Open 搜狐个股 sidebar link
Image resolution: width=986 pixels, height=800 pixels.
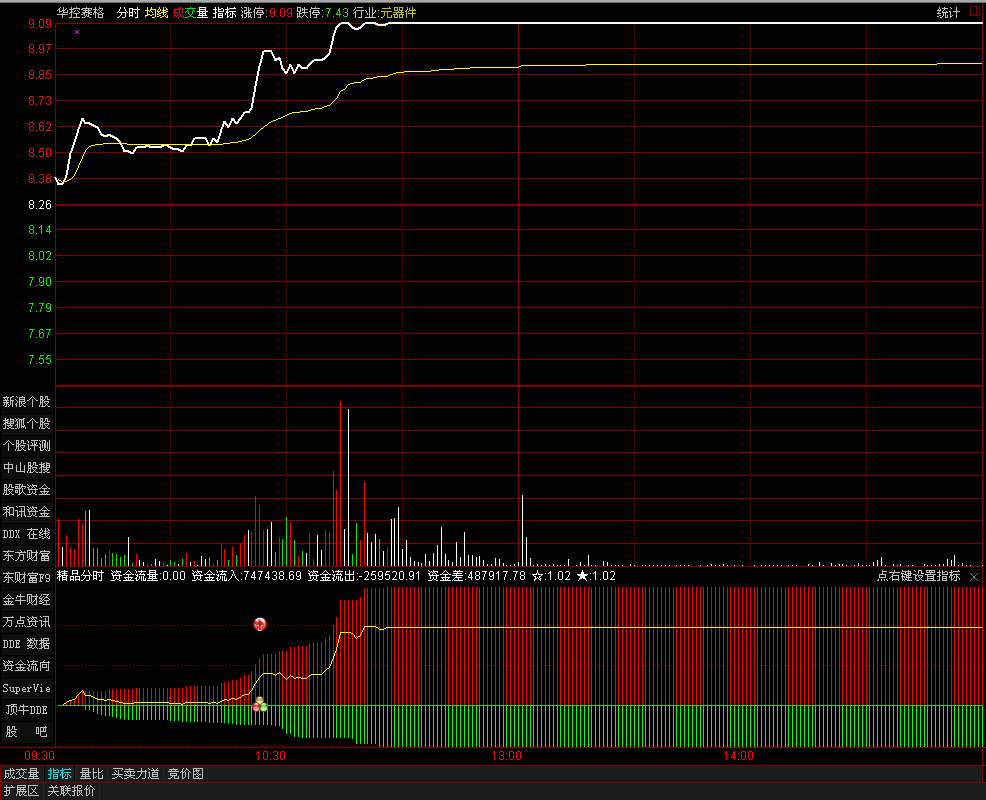click(x=26, y=423)
